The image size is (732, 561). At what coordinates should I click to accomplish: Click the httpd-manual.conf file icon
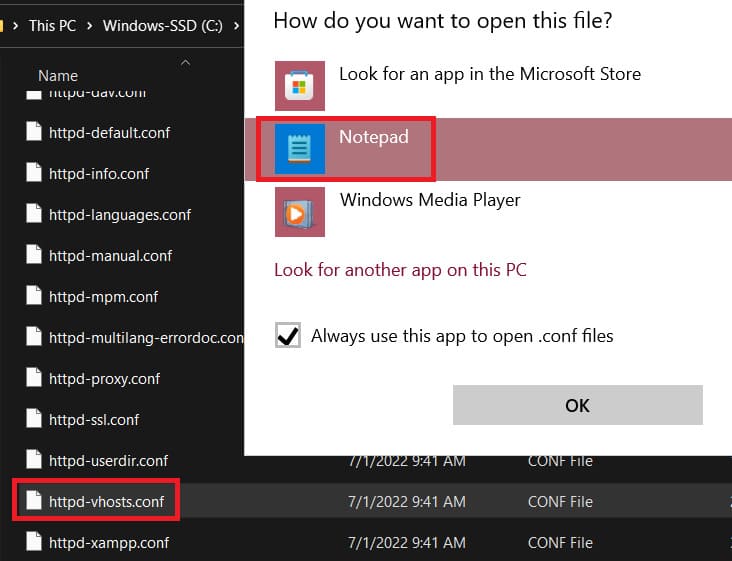(x=34, y=256)
